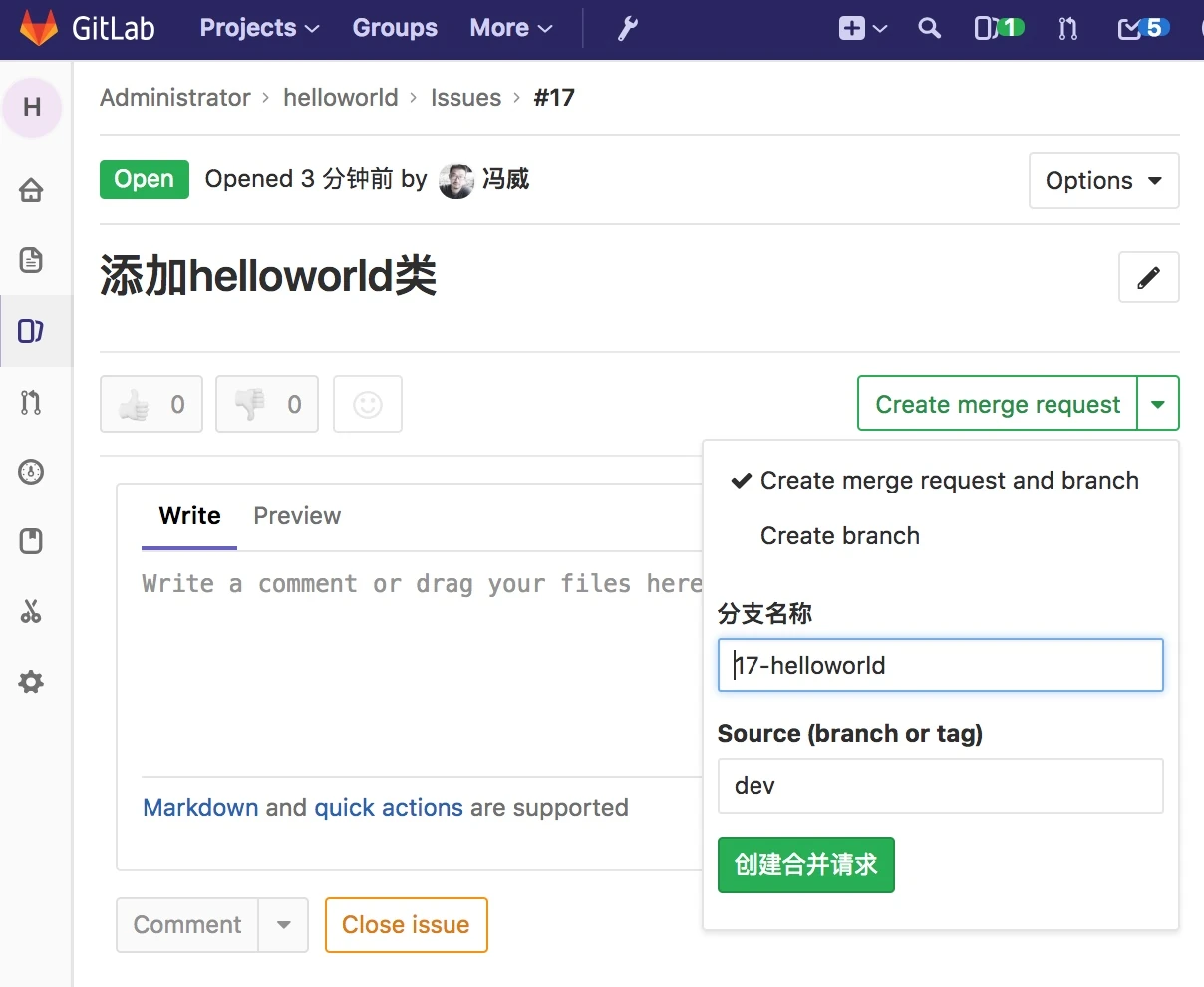
Task: Expand the Projects menu in navbar
Action: point(259,28)
